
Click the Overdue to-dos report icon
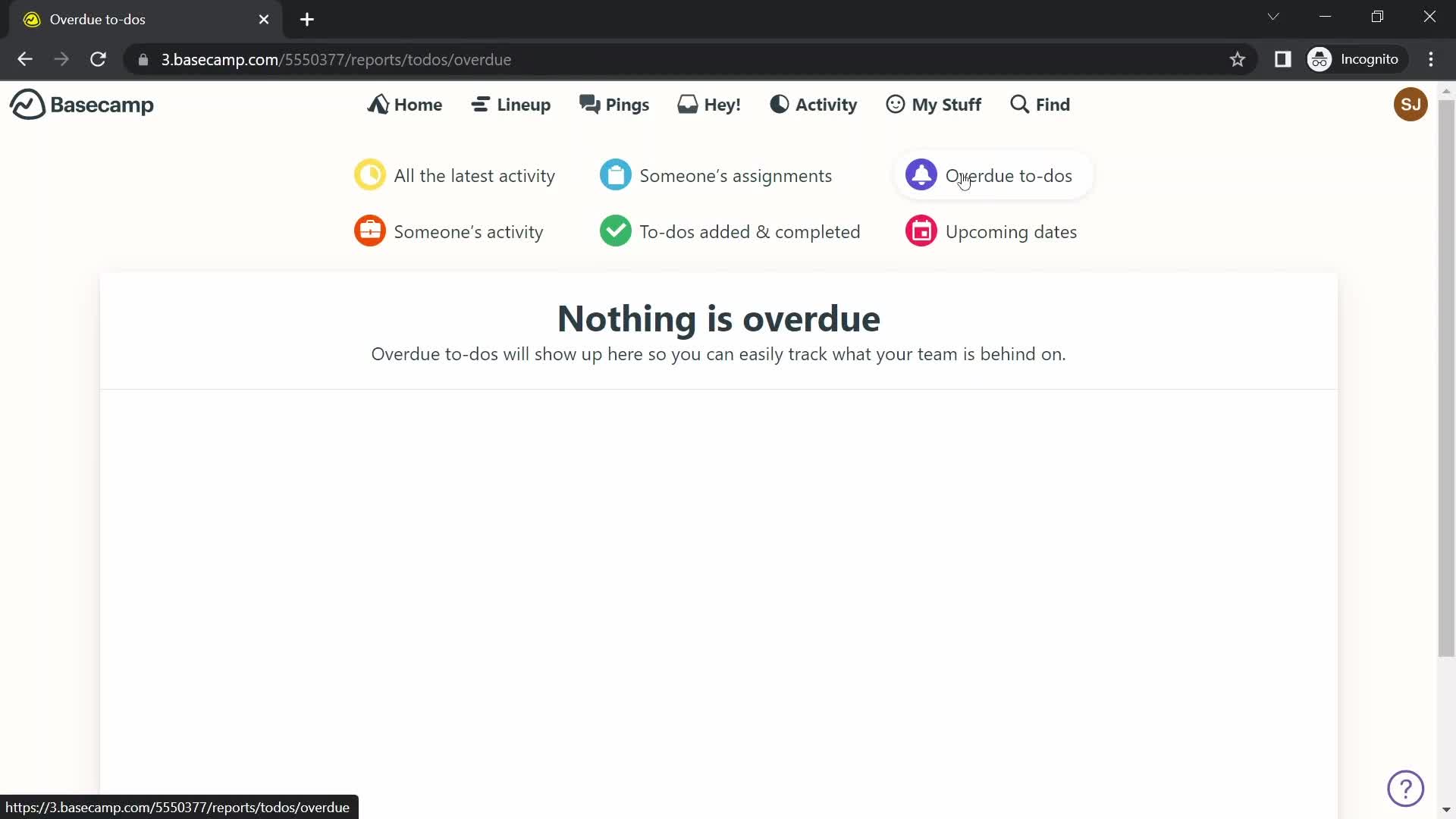pos(921,175)
